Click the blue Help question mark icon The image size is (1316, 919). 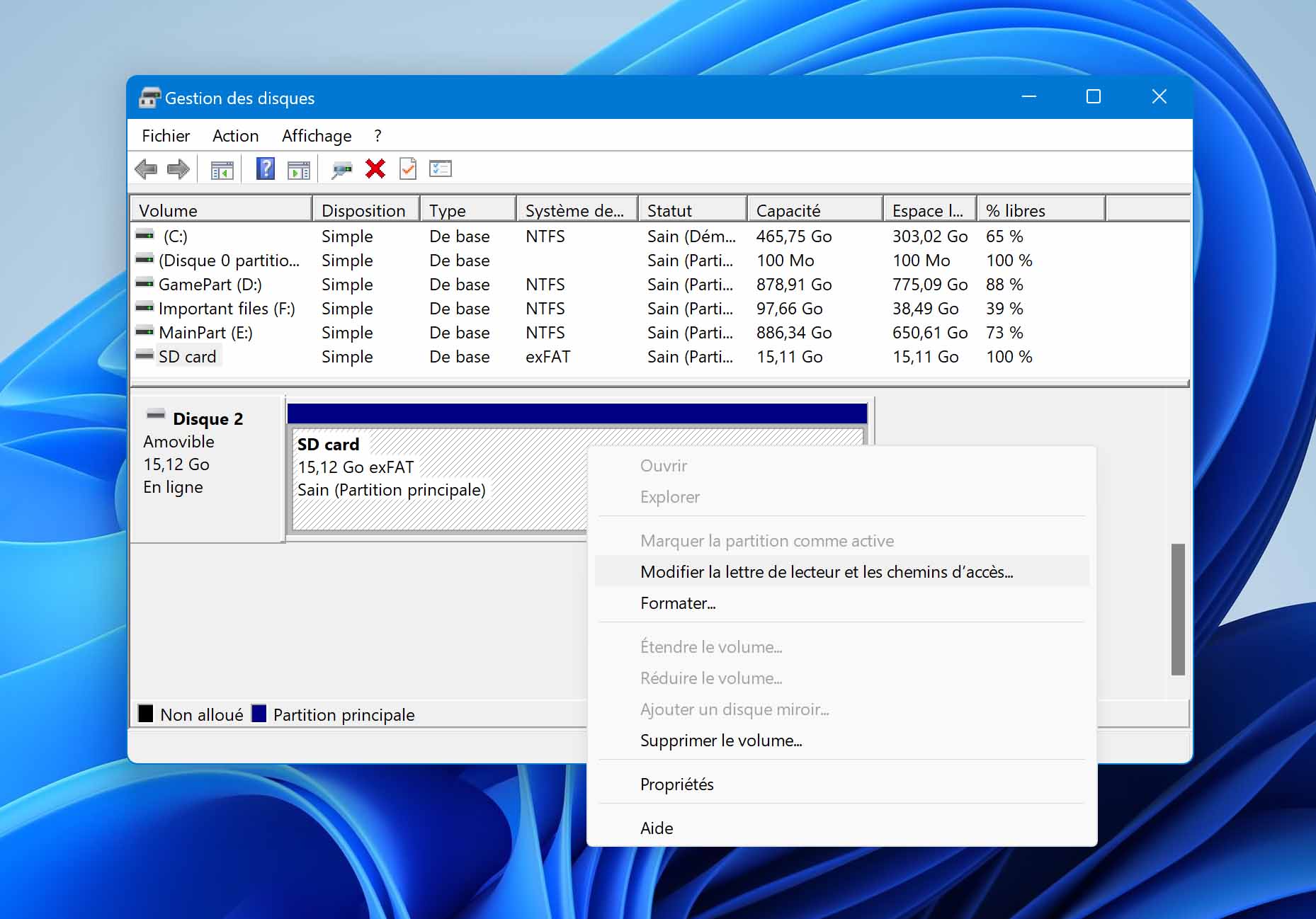pyautogui.click(x=265, y=169)
